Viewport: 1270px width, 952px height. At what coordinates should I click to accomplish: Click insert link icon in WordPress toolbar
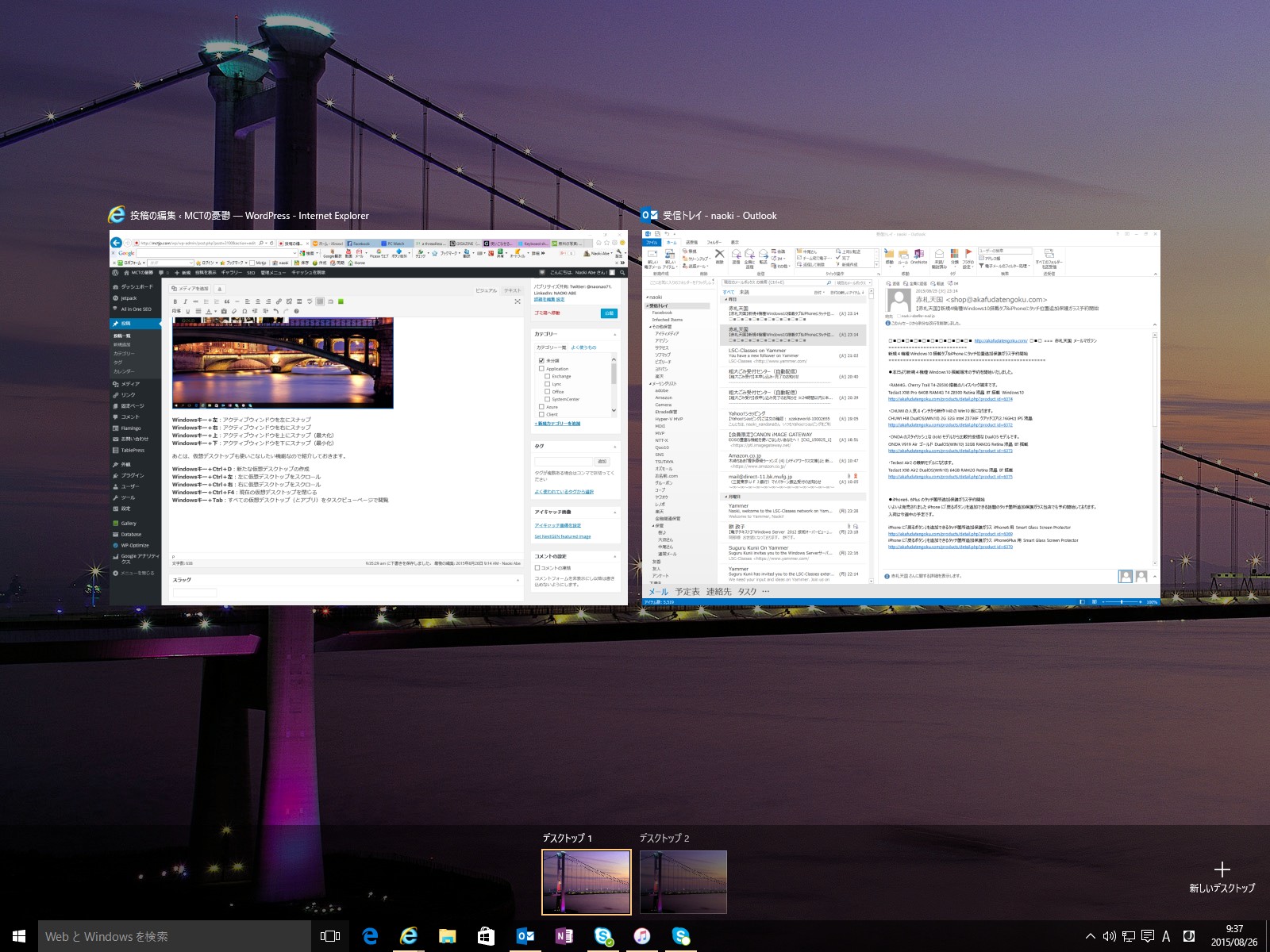tap(279, 301)
